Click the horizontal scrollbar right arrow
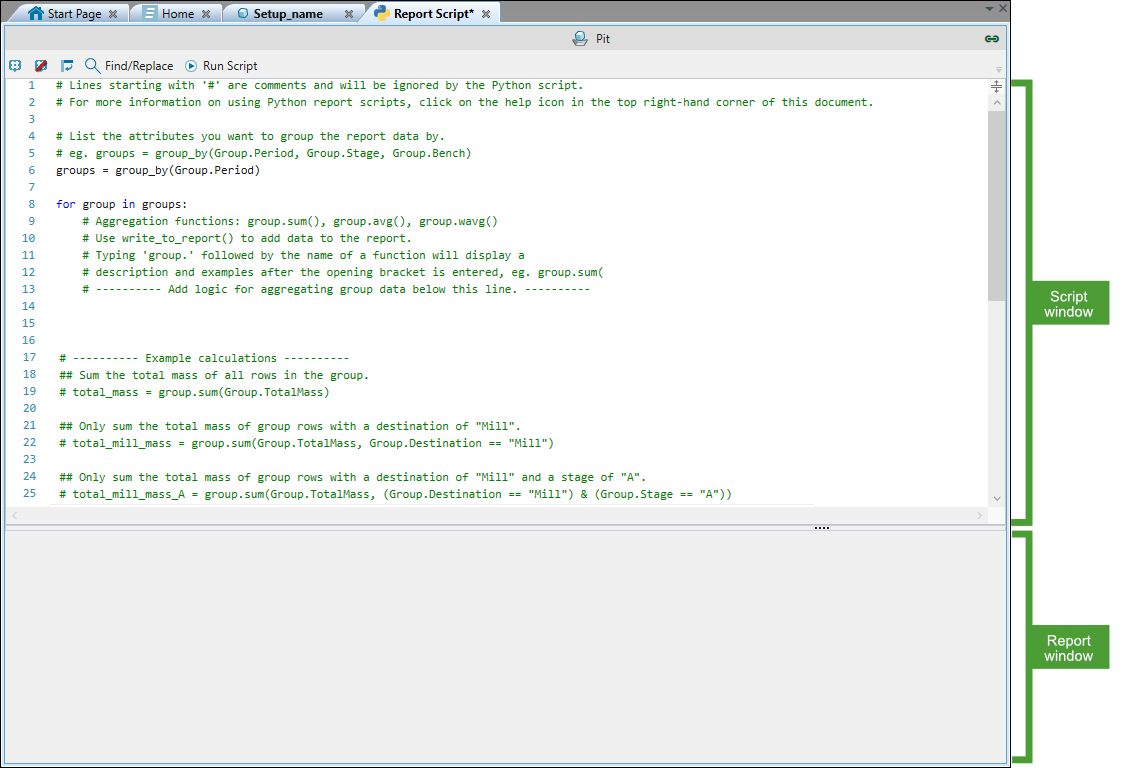 click(980, 516)
